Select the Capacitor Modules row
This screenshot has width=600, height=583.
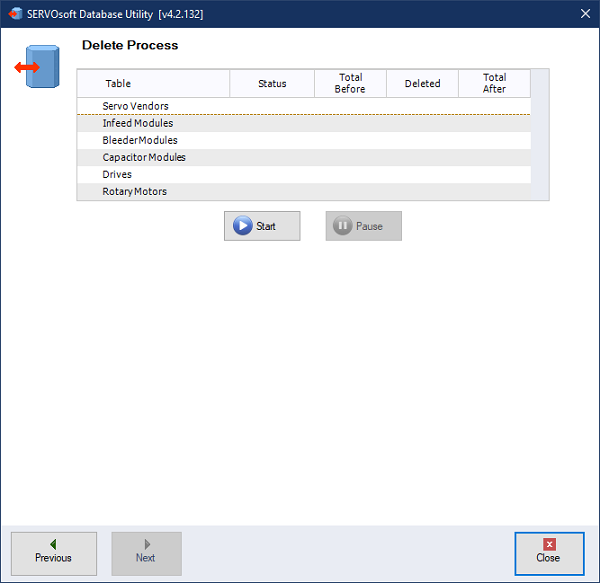[304, 157]
